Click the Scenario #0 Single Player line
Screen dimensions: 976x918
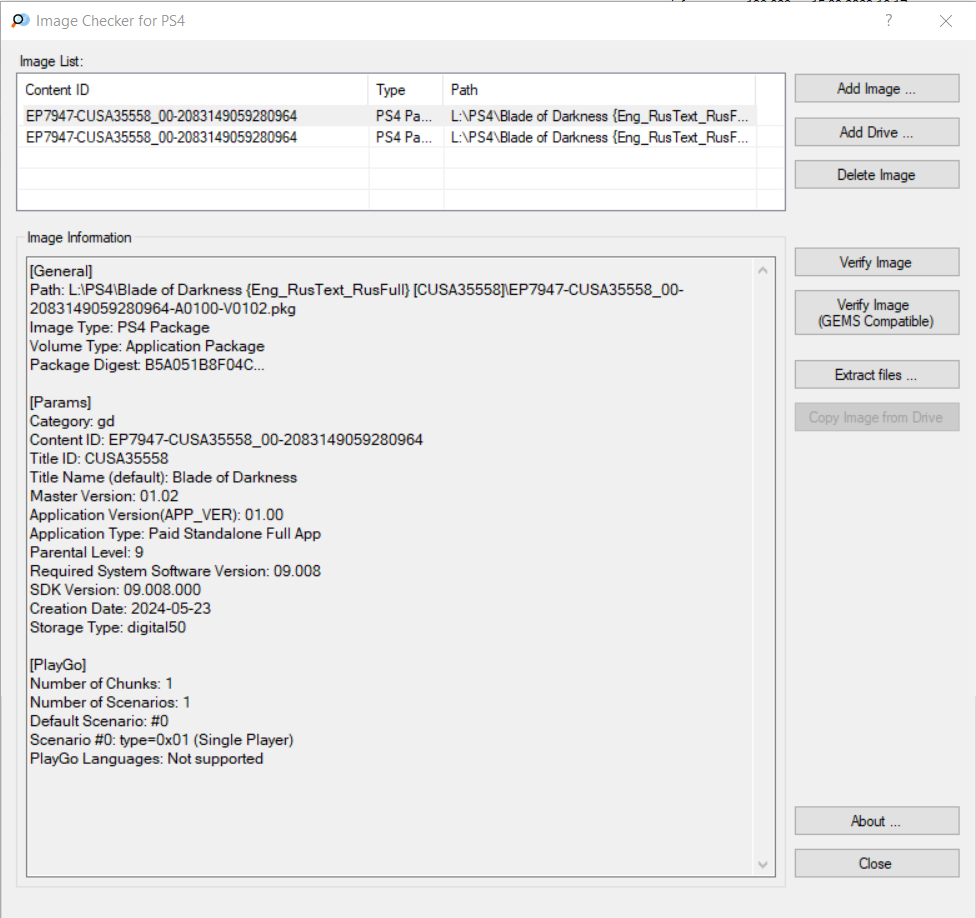tap(162, 739)
